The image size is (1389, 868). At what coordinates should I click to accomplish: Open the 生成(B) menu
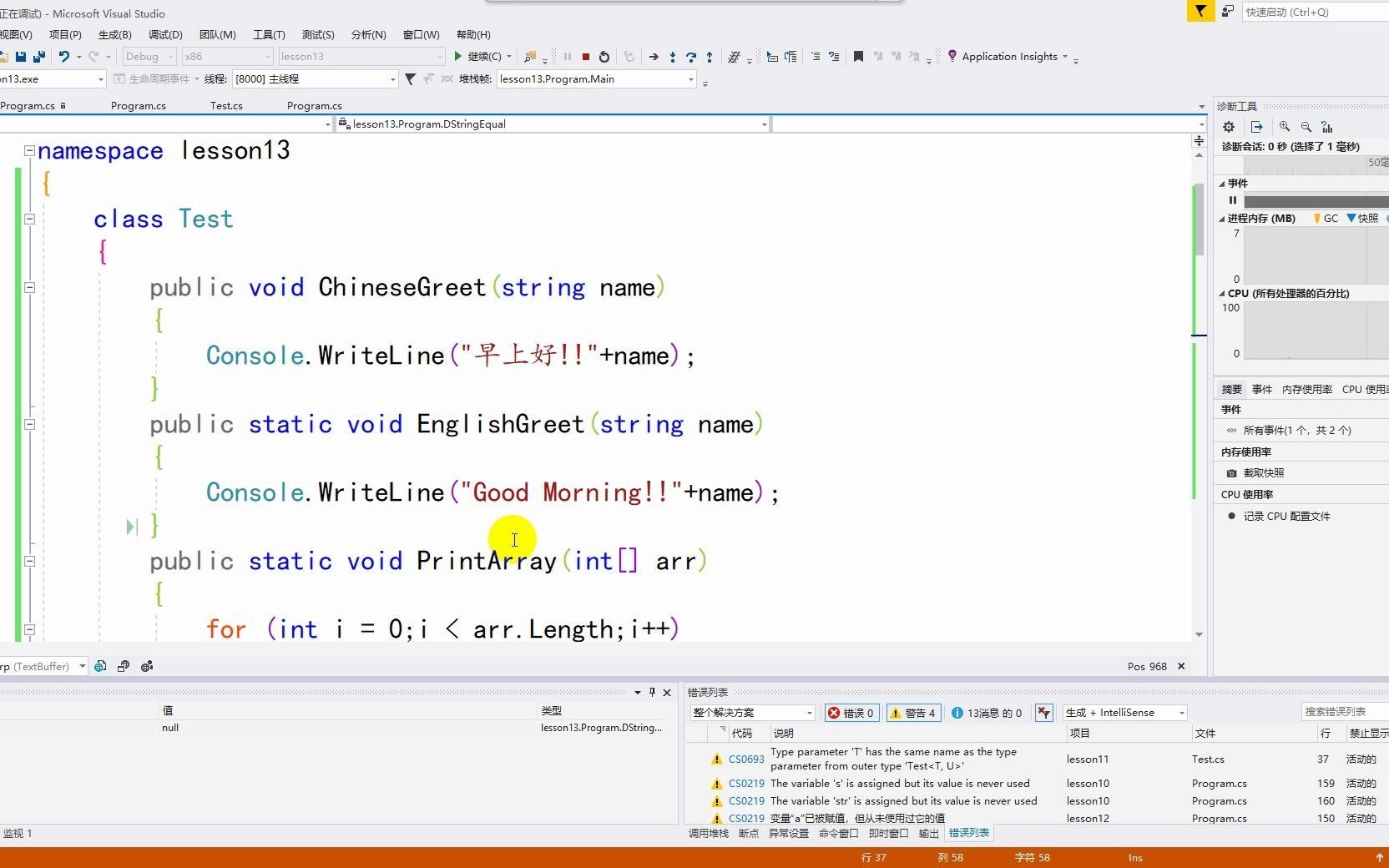pos(114,35)
